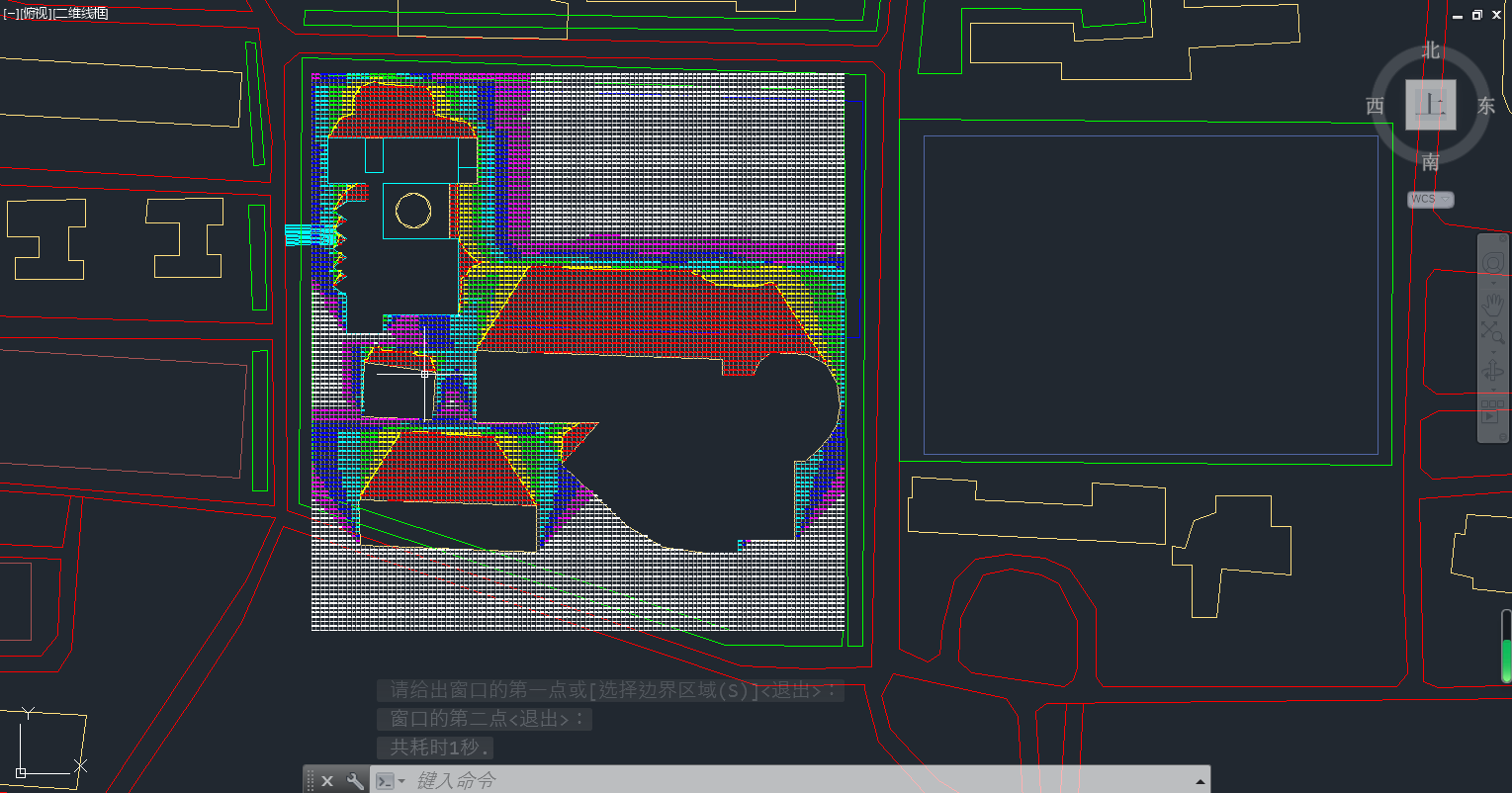Click East 东 on the ViewCube compass

click(x=1485, y=107)
